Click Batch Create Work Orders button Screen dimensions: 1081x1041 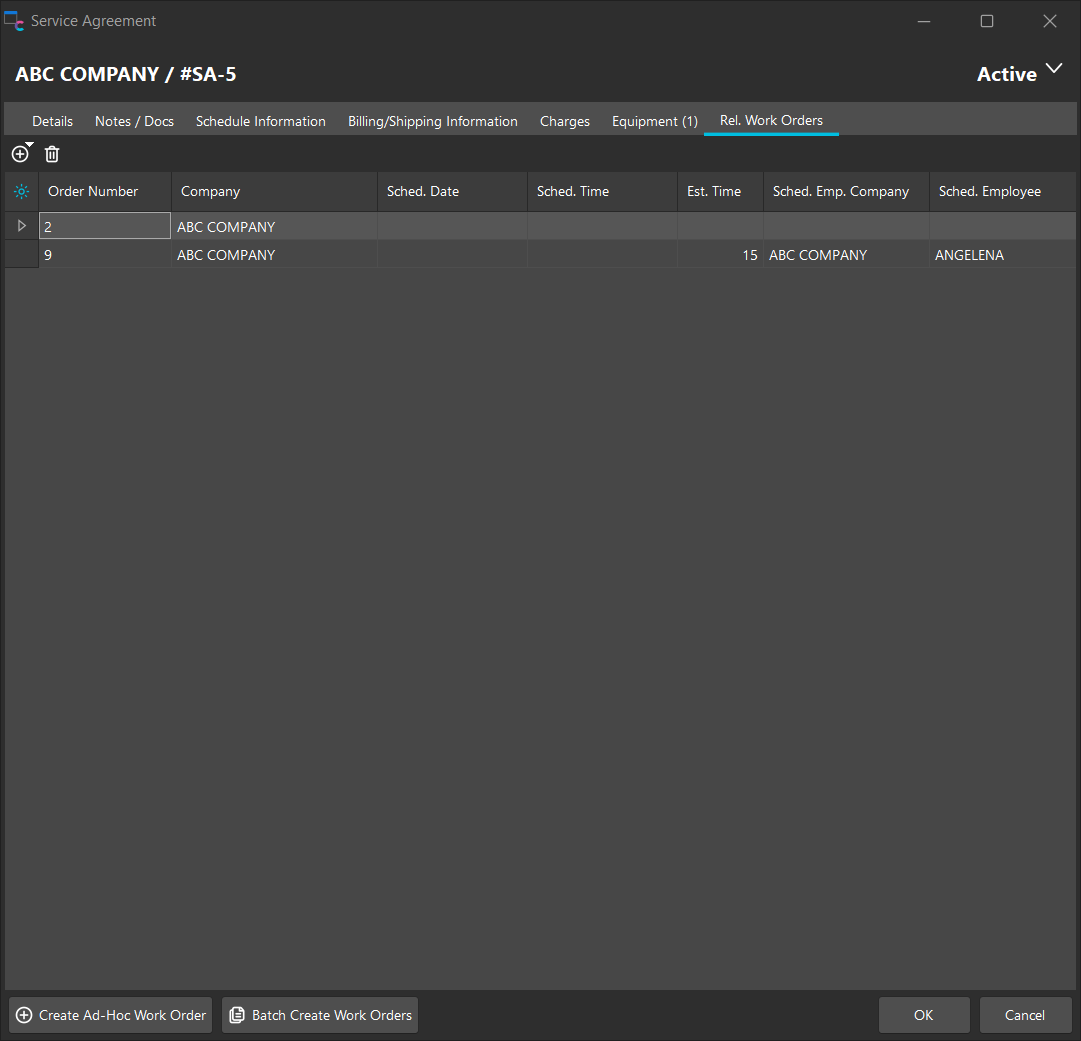tap(320, 1015)
